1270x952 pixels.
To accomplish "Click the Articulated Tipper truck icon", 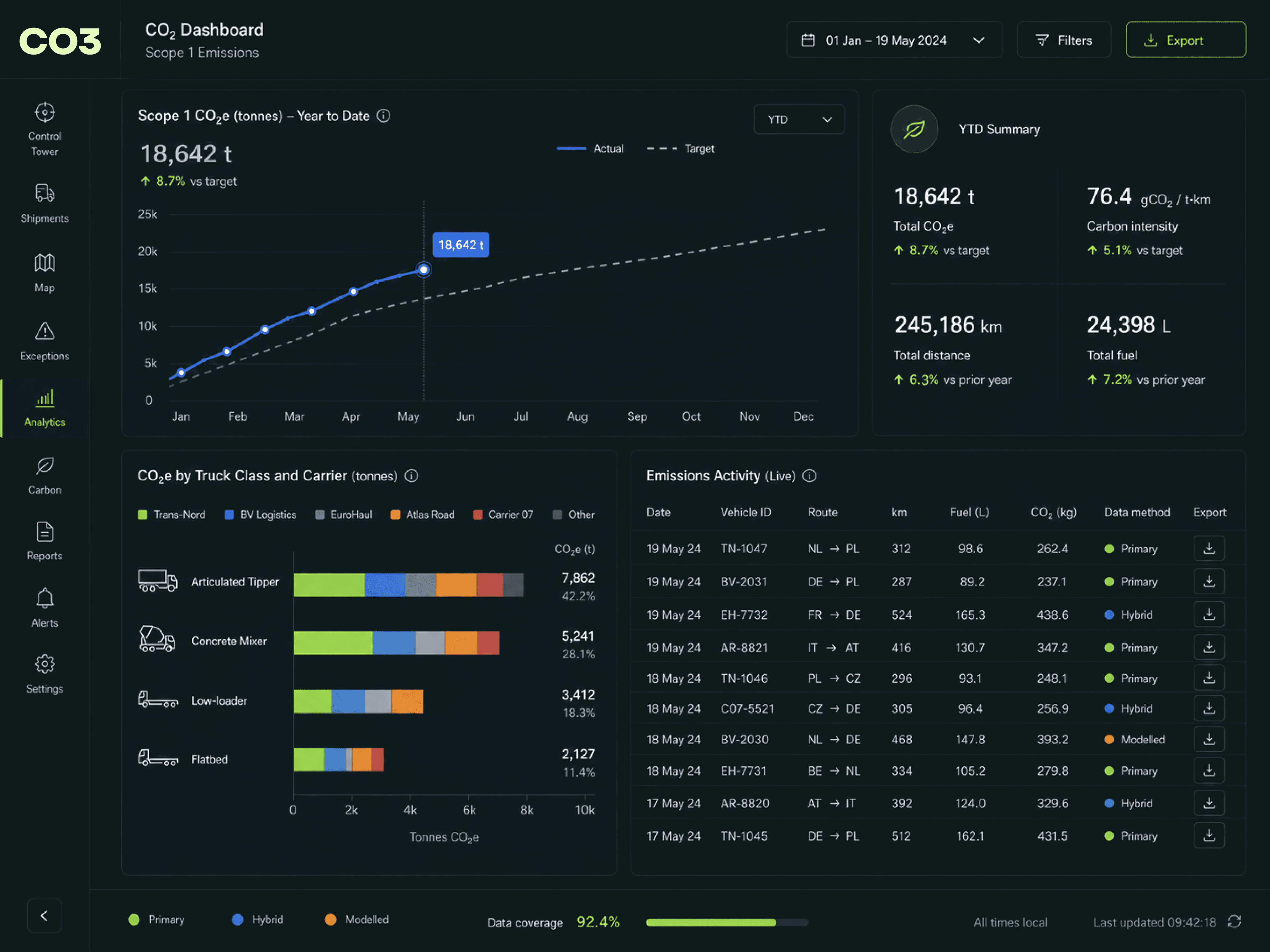I will coord(158,581).
